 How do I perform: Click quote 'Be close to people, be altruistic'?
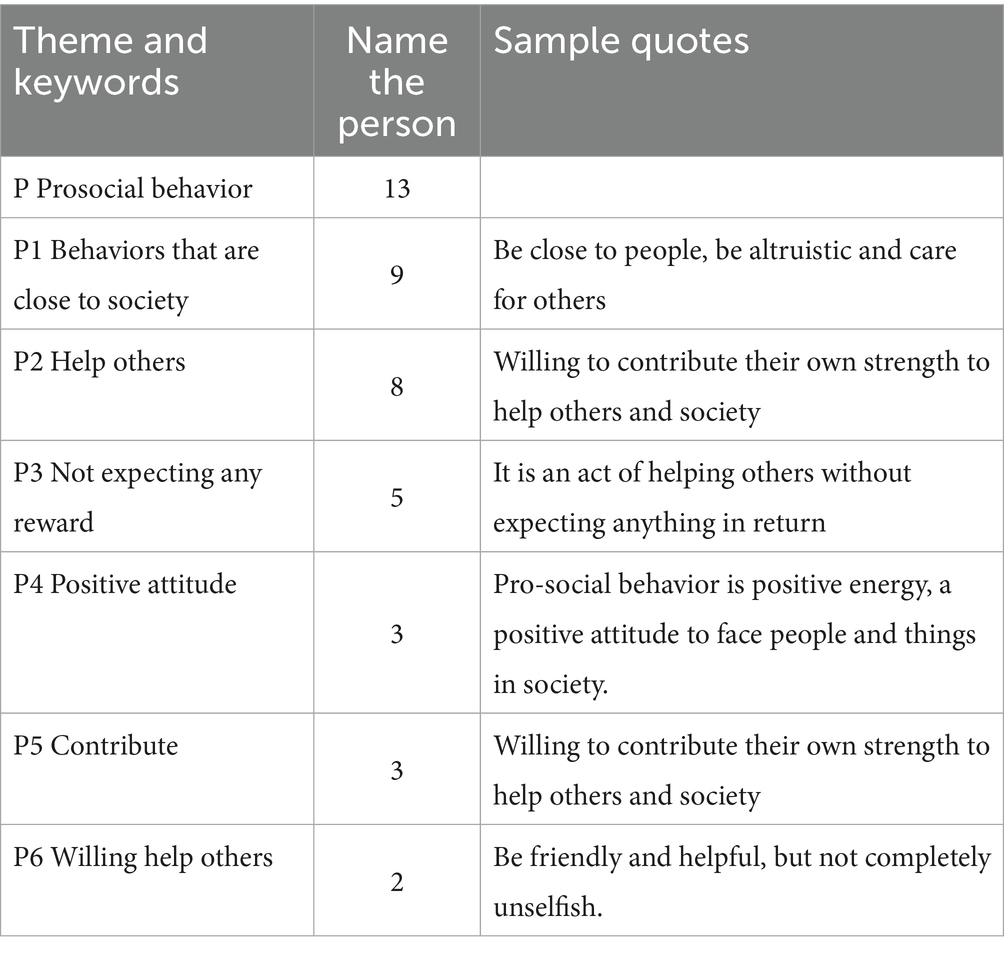point(724,274)
